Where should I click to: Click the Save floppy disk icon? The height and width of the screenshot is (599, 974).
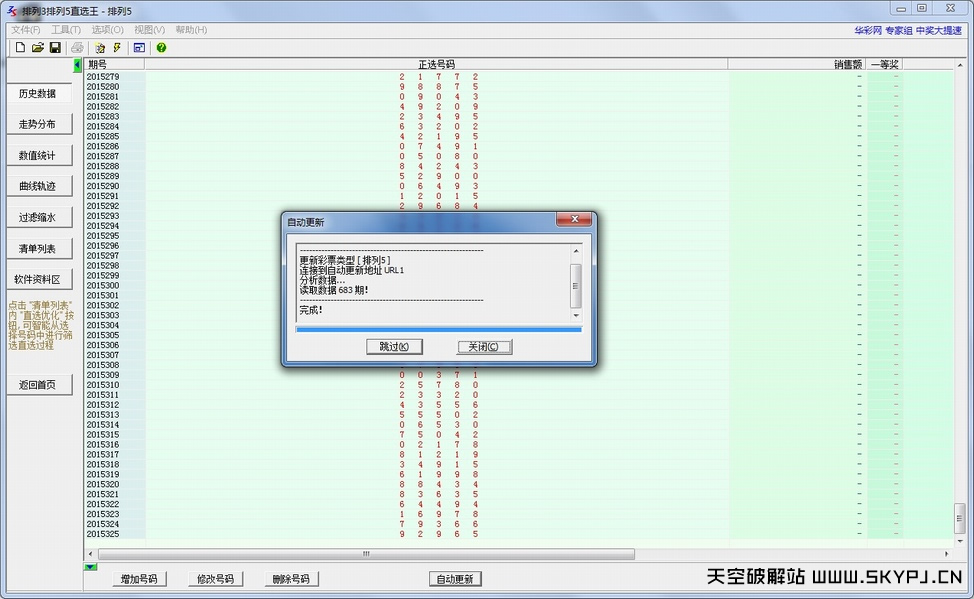click(55, 48)
